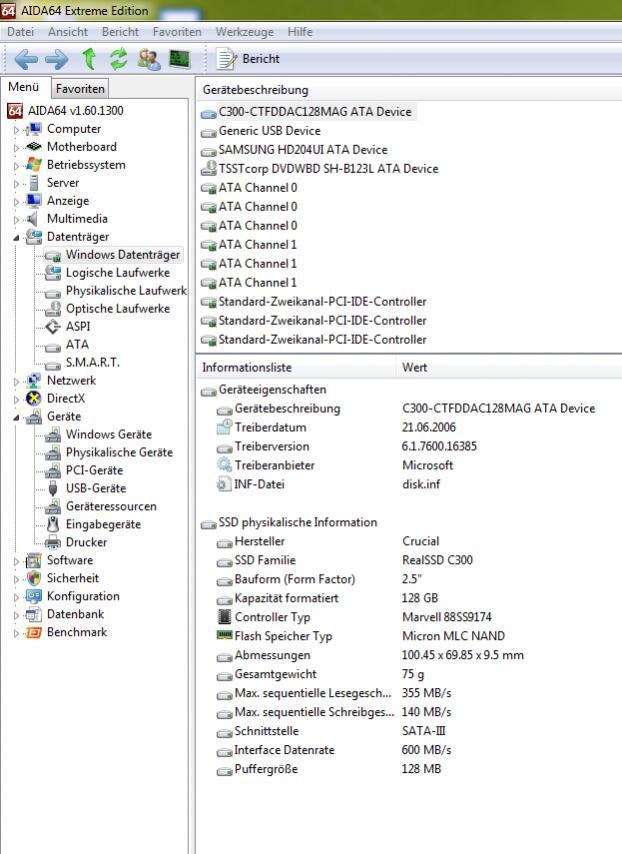Select Logische Laufwerke in the tree
Screen dimensions: 622x854
coord(107,273)
